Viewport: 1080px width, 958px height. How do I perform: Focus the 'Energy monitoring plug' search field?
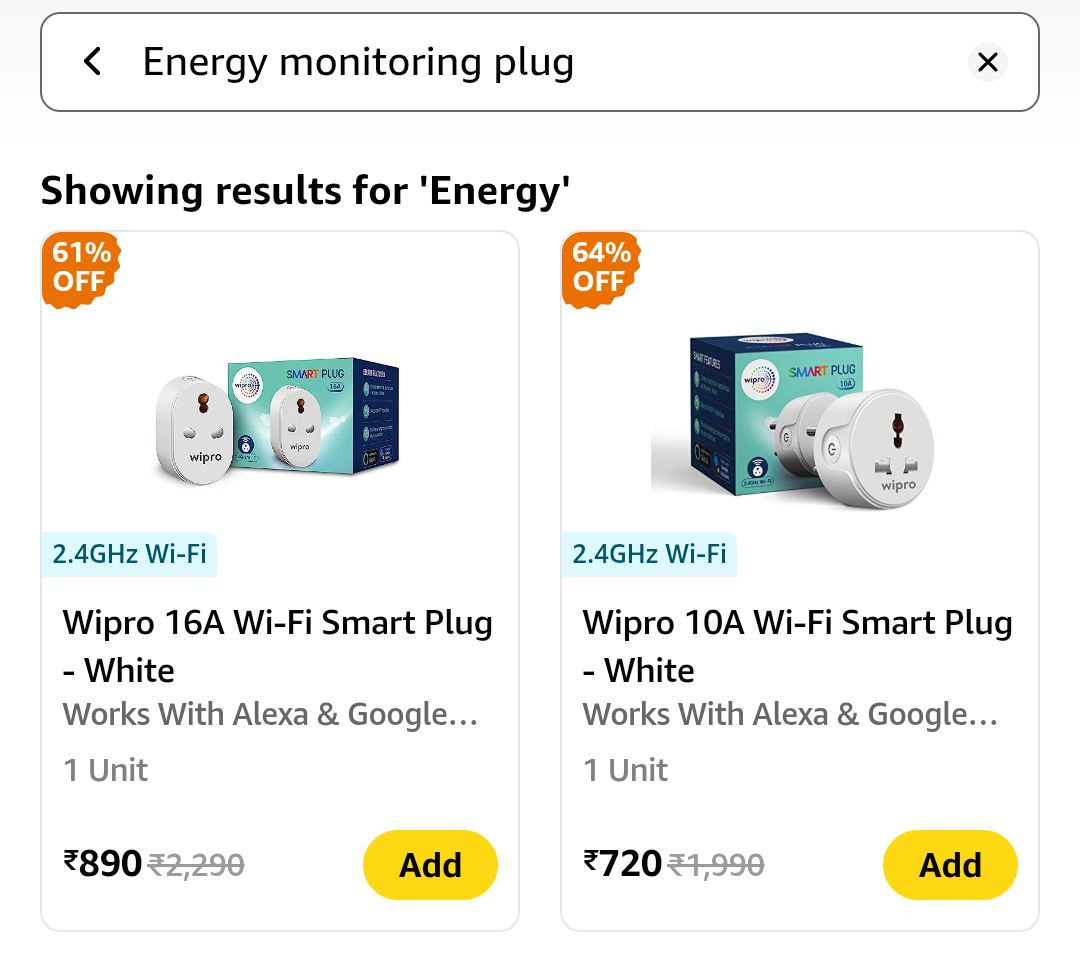coord(500,62)
